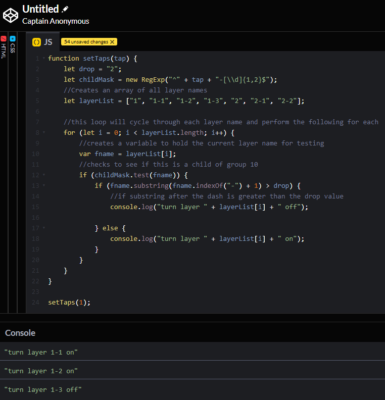Collapse the childMask if fold on line 12
The height and width of the screenshot is (400, 385).
click(x=44, y=175)
